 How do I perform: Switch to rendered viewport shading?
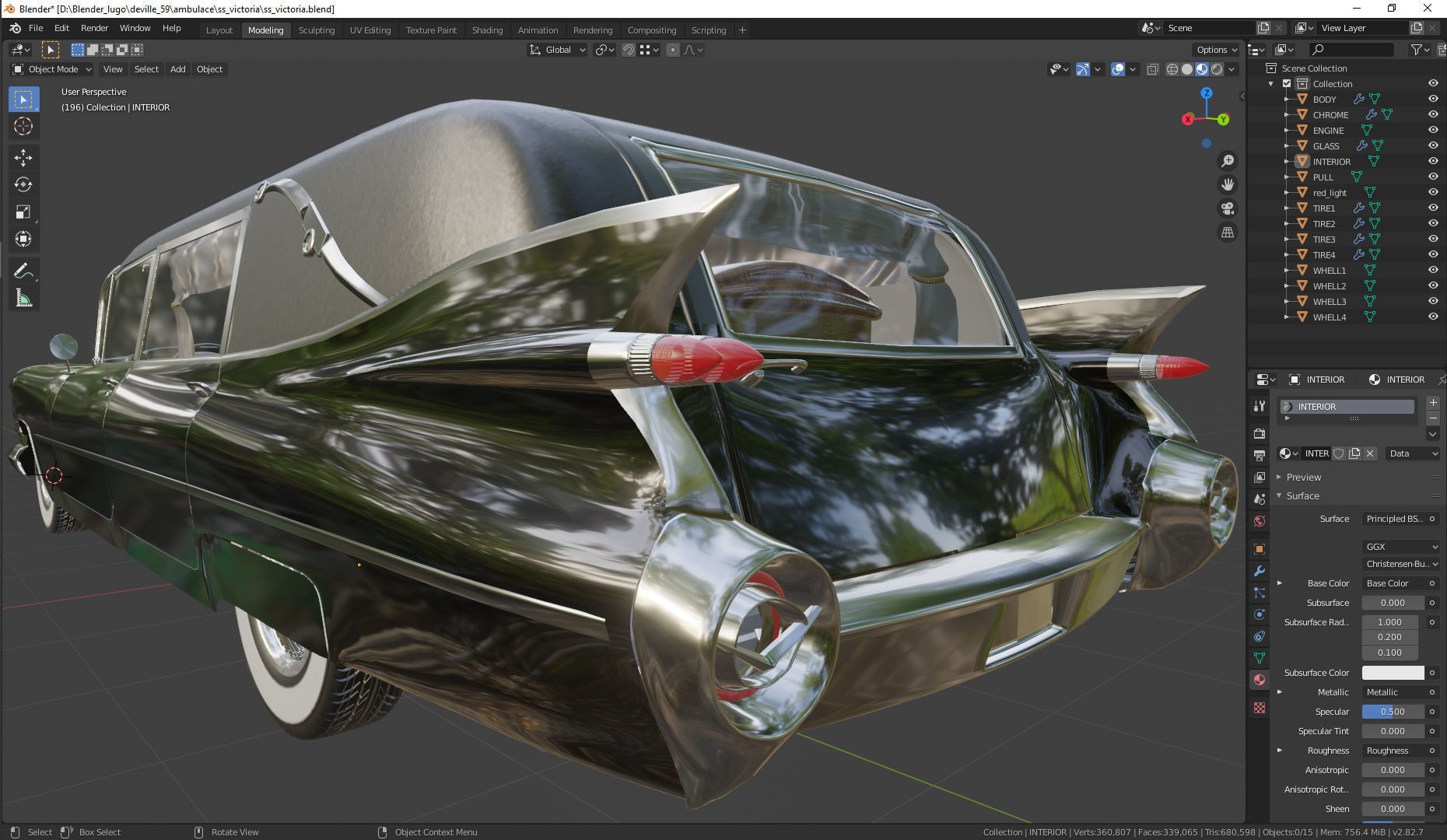tap(1217, 69)
